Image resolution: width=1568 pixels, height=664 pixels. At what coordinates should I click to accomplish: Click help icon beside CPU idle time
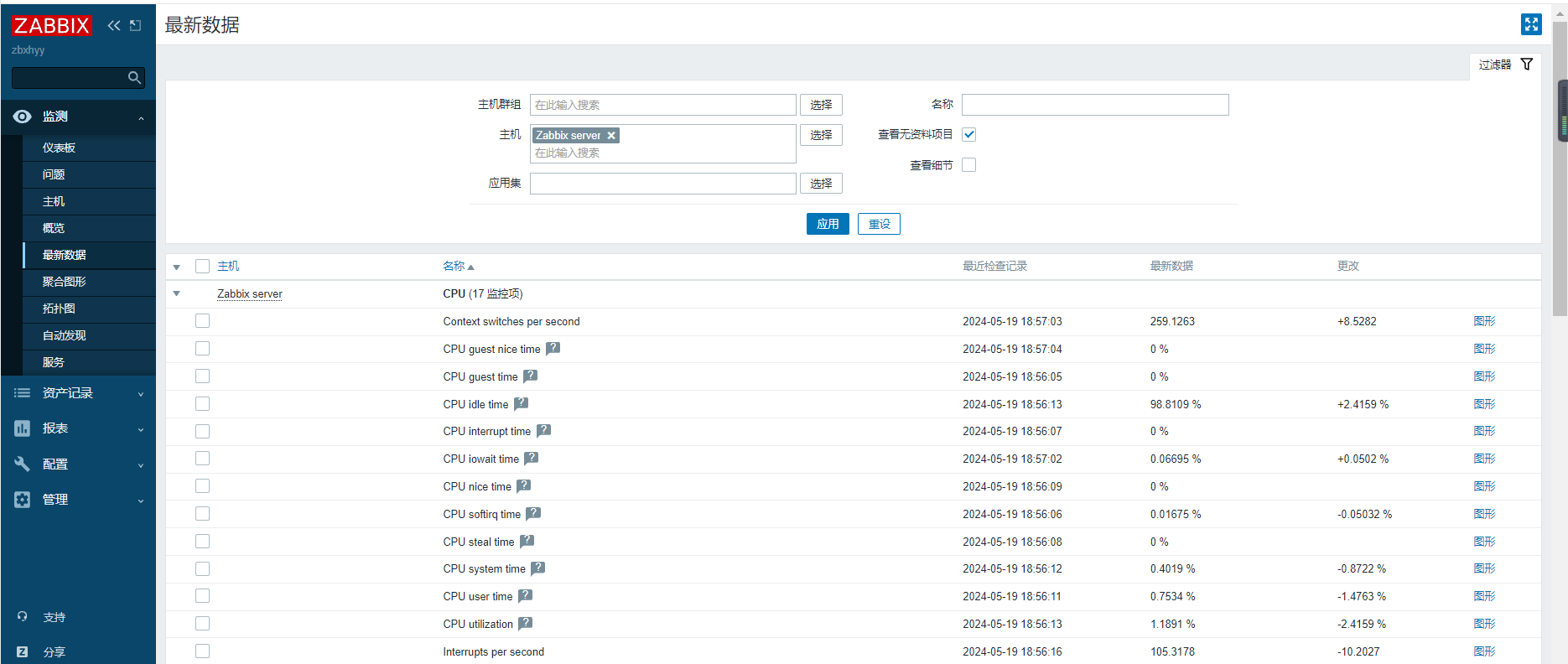522,403
